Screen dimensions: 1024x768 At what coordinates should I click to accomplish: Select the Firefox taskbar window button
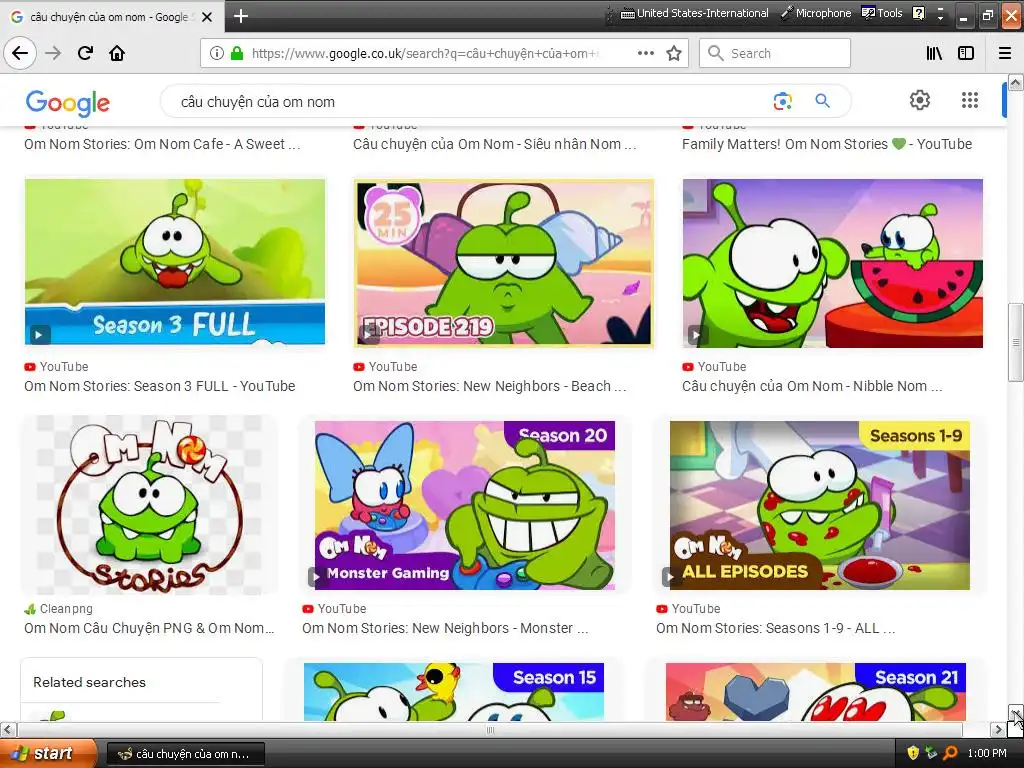click(x=185, y=754)
